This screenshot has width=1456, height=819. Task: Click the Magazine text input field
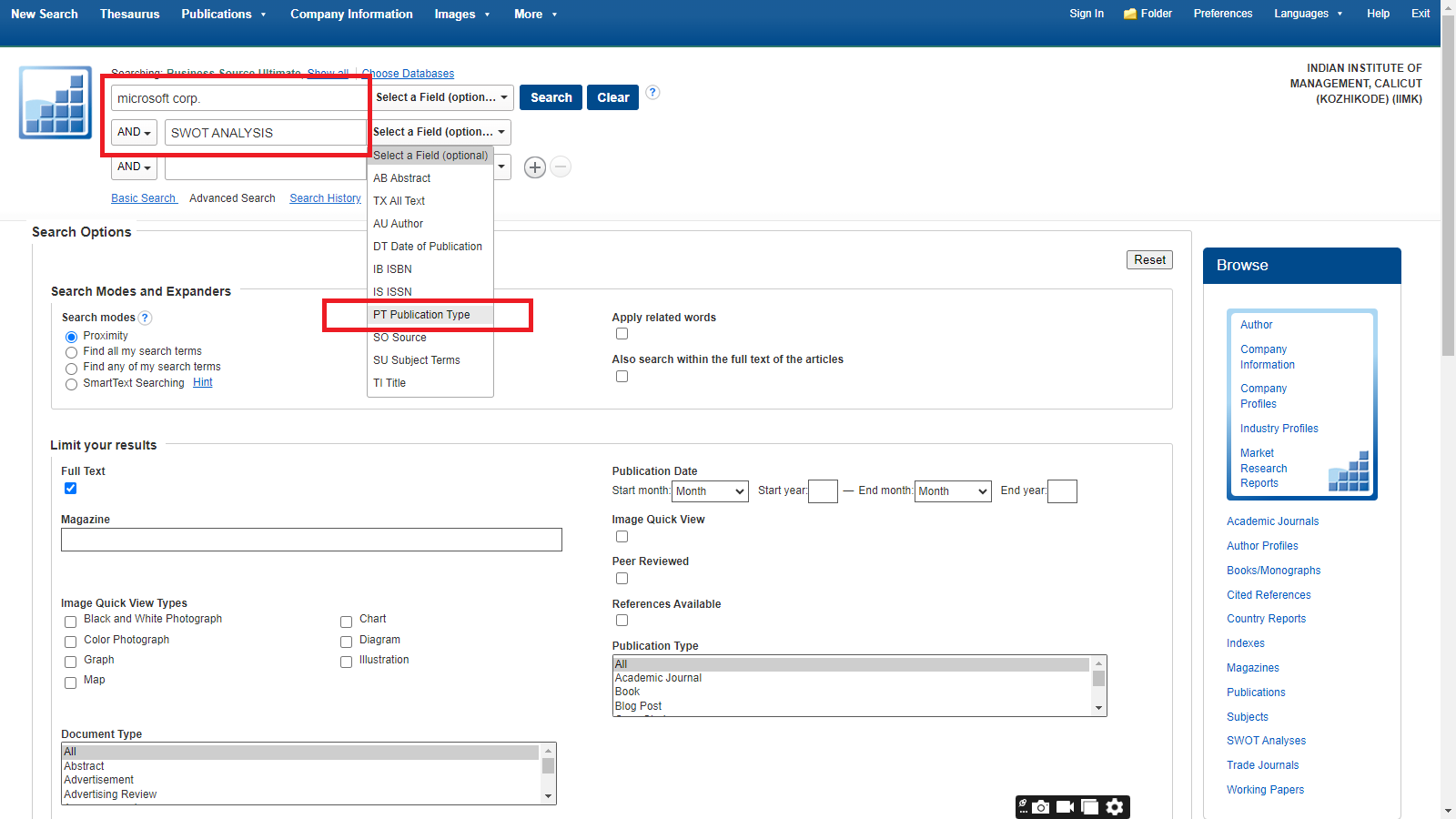(x=311, y=540)
